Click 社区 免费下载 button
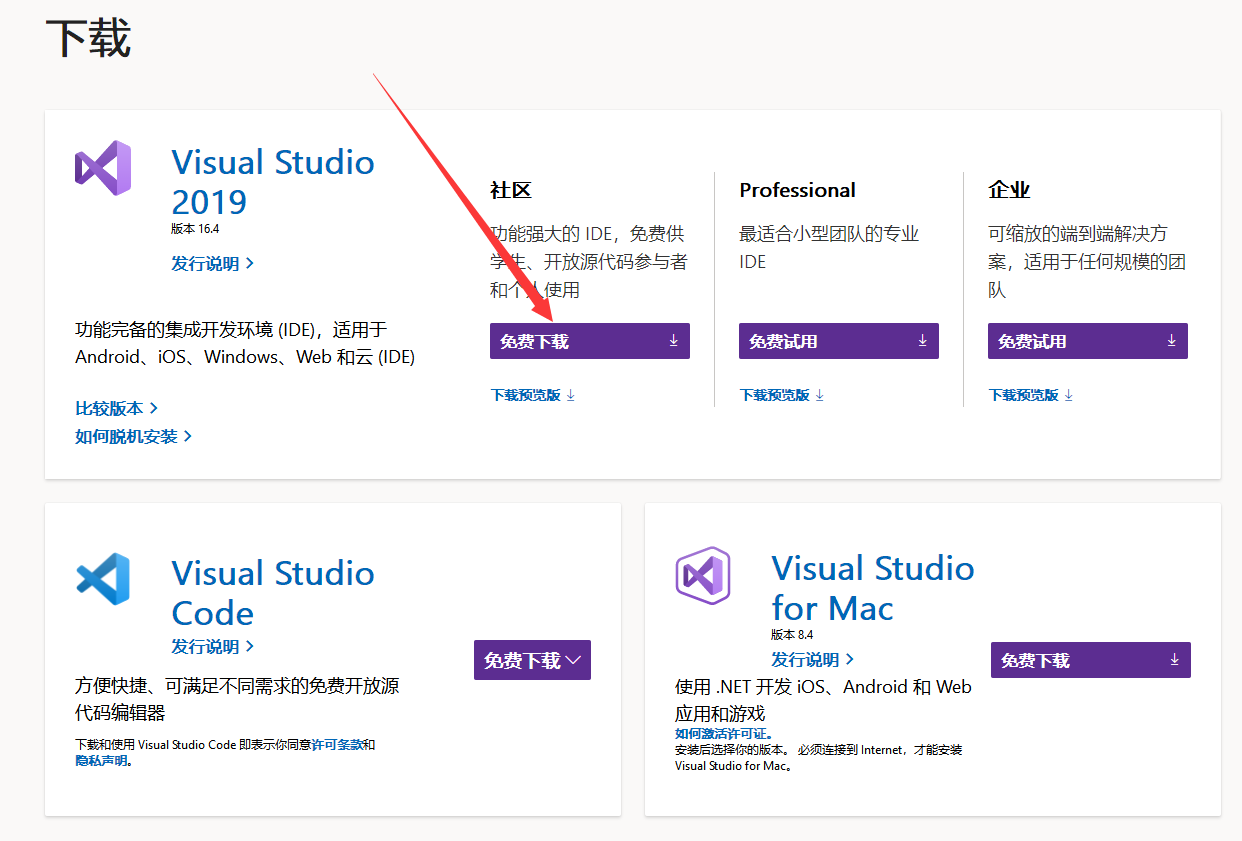The height and width of the screenshot is (841, 1242). tap(590, 341)
